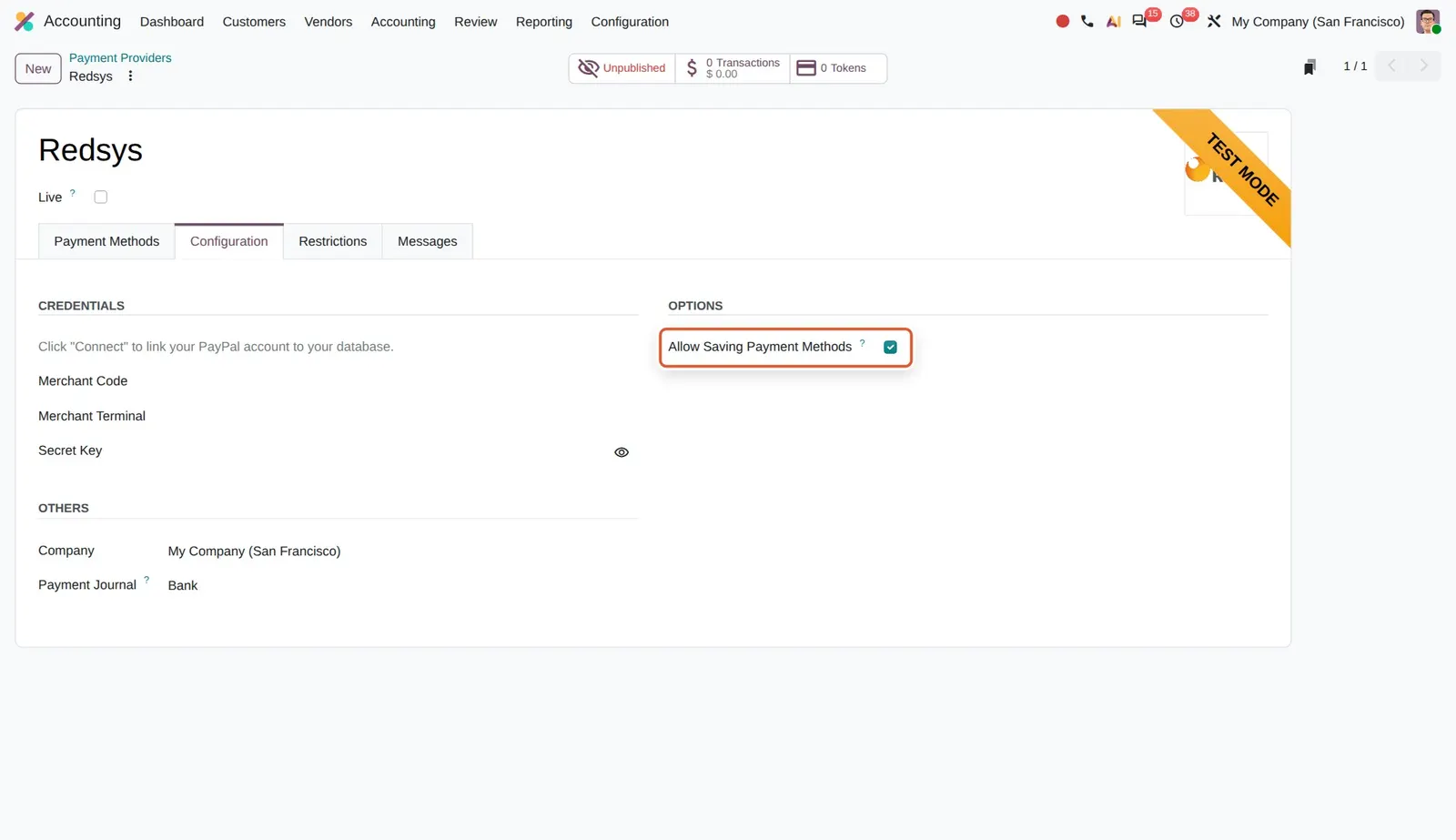Toggle the Live checkbox
1456x840 pixels.
tap(101, 197)
